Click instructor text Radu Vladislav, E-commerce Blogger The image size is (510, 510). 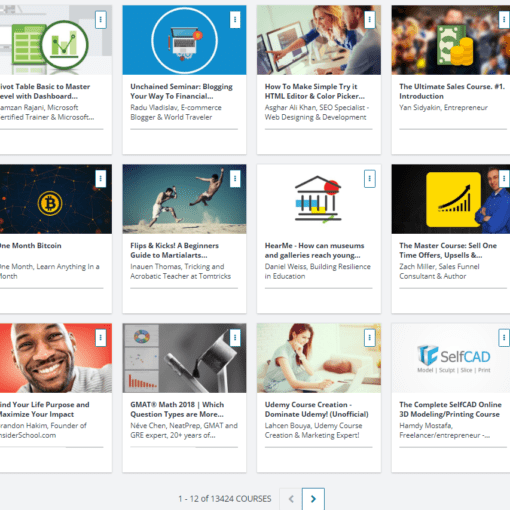[176, 112]
